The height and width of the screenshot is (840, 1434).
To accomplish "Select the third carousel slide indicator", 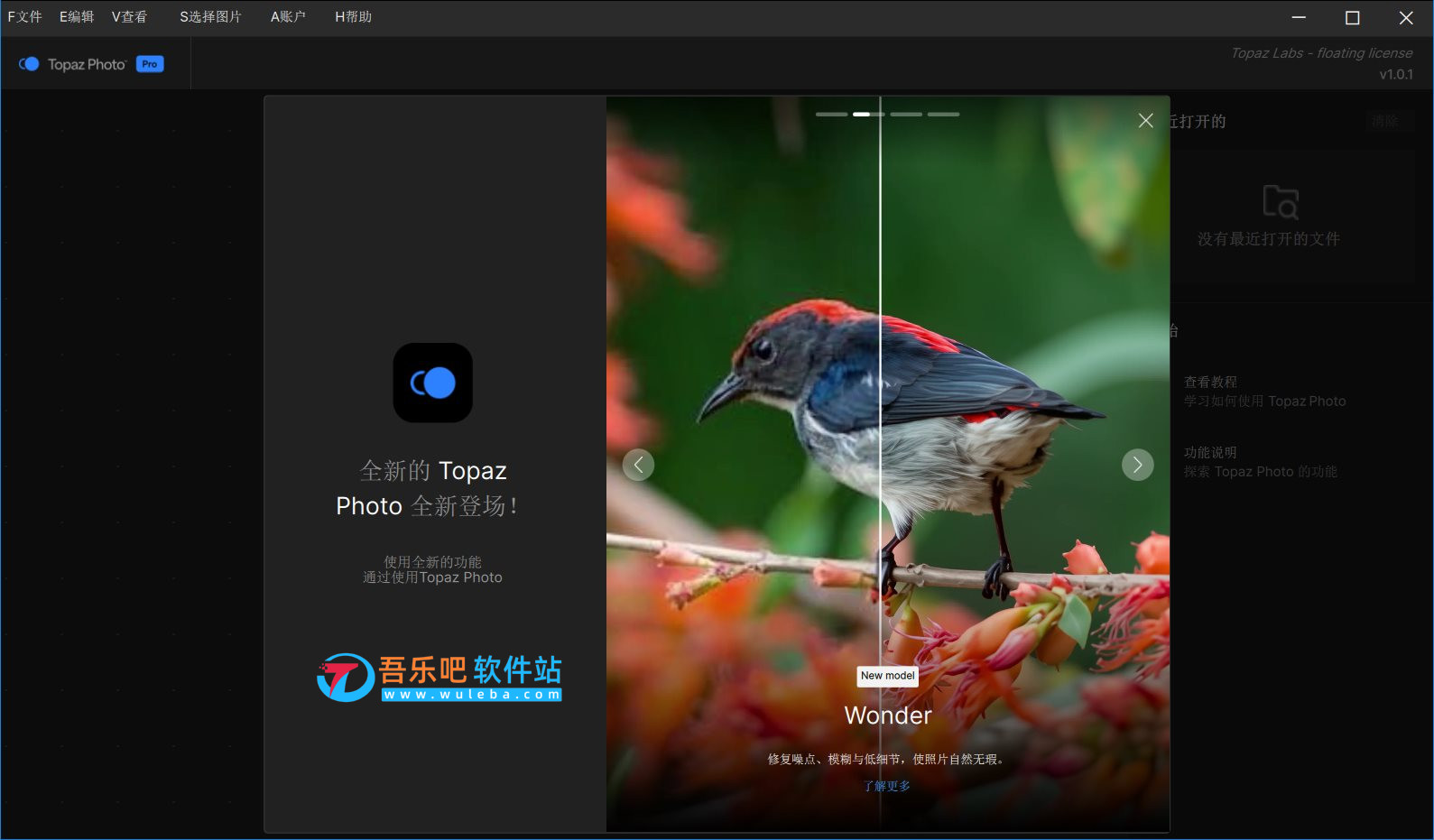I will coord(906,115).
